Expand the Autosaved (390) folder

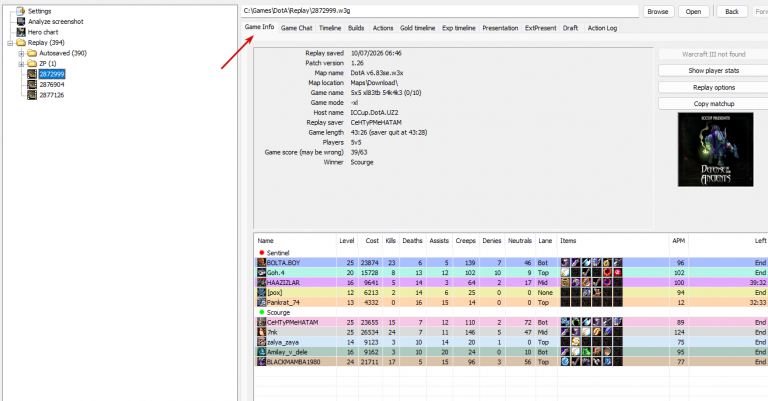(21, 53)
